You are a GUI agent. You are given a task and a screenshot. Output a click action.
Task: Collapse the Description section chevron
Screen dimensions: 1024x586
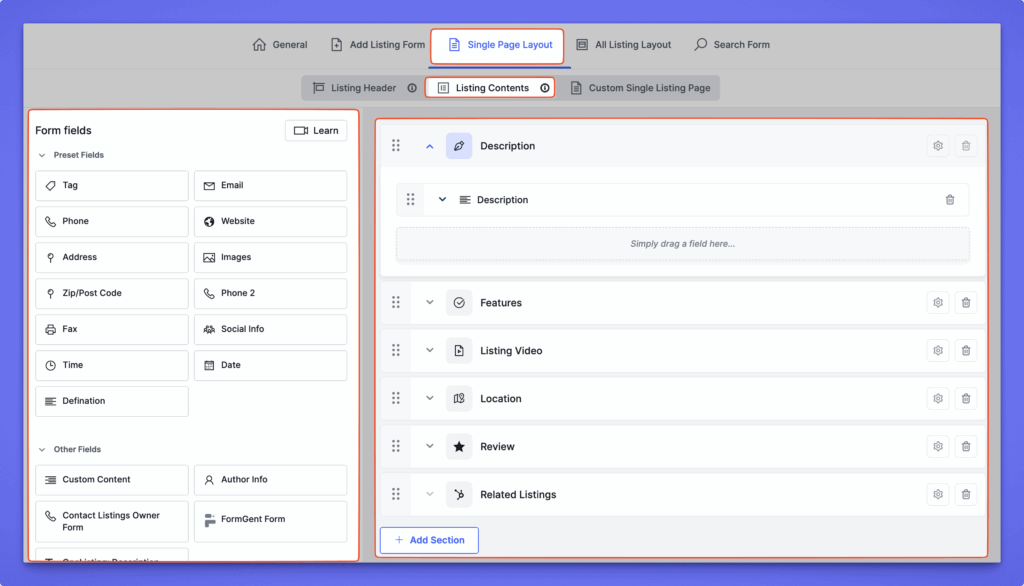click(x=430, y=146)
